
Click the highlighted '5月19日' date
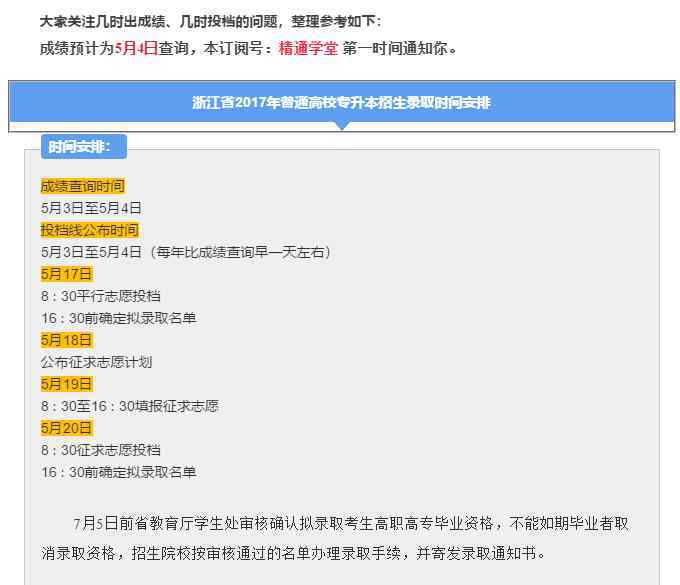[x=67, y=384]
